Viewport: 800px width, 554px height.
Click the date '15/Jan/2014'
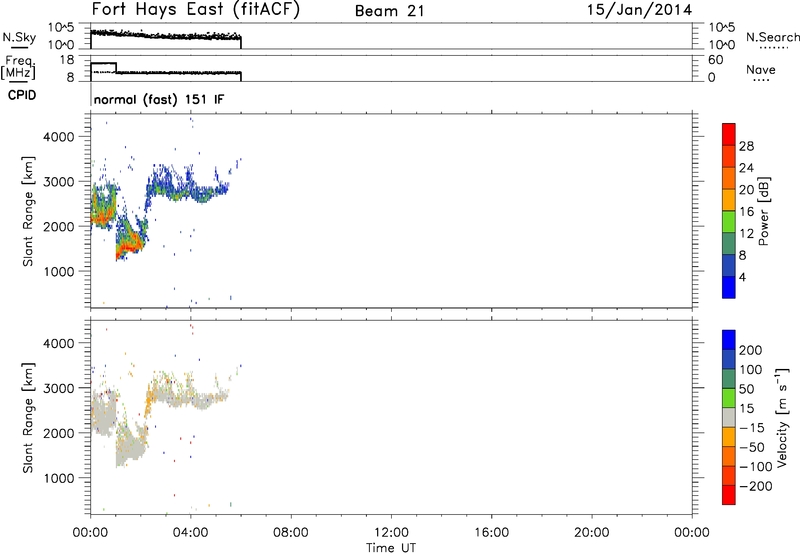point(639,10)
